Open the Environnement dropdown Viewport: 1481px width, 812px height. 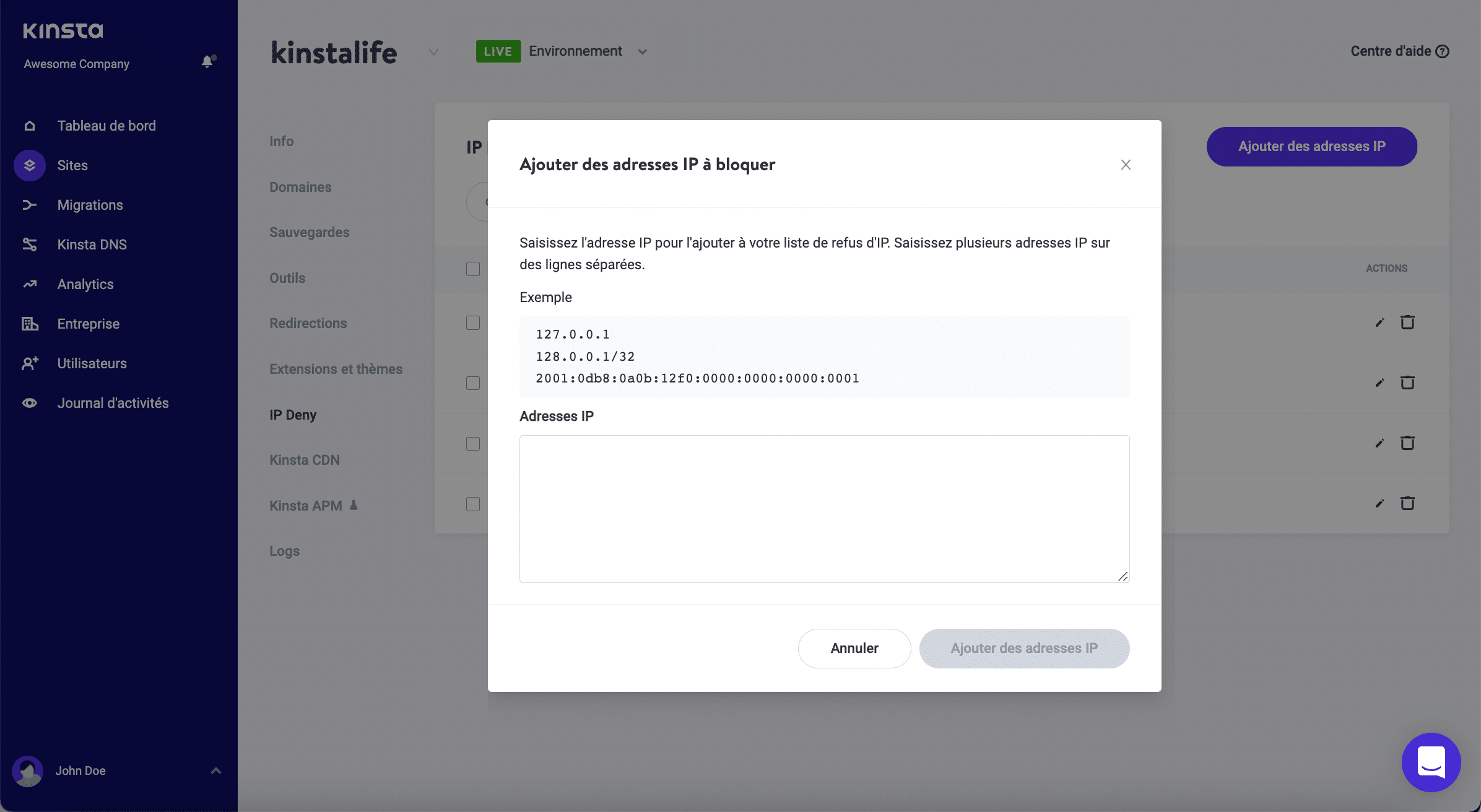click(643, 52)
